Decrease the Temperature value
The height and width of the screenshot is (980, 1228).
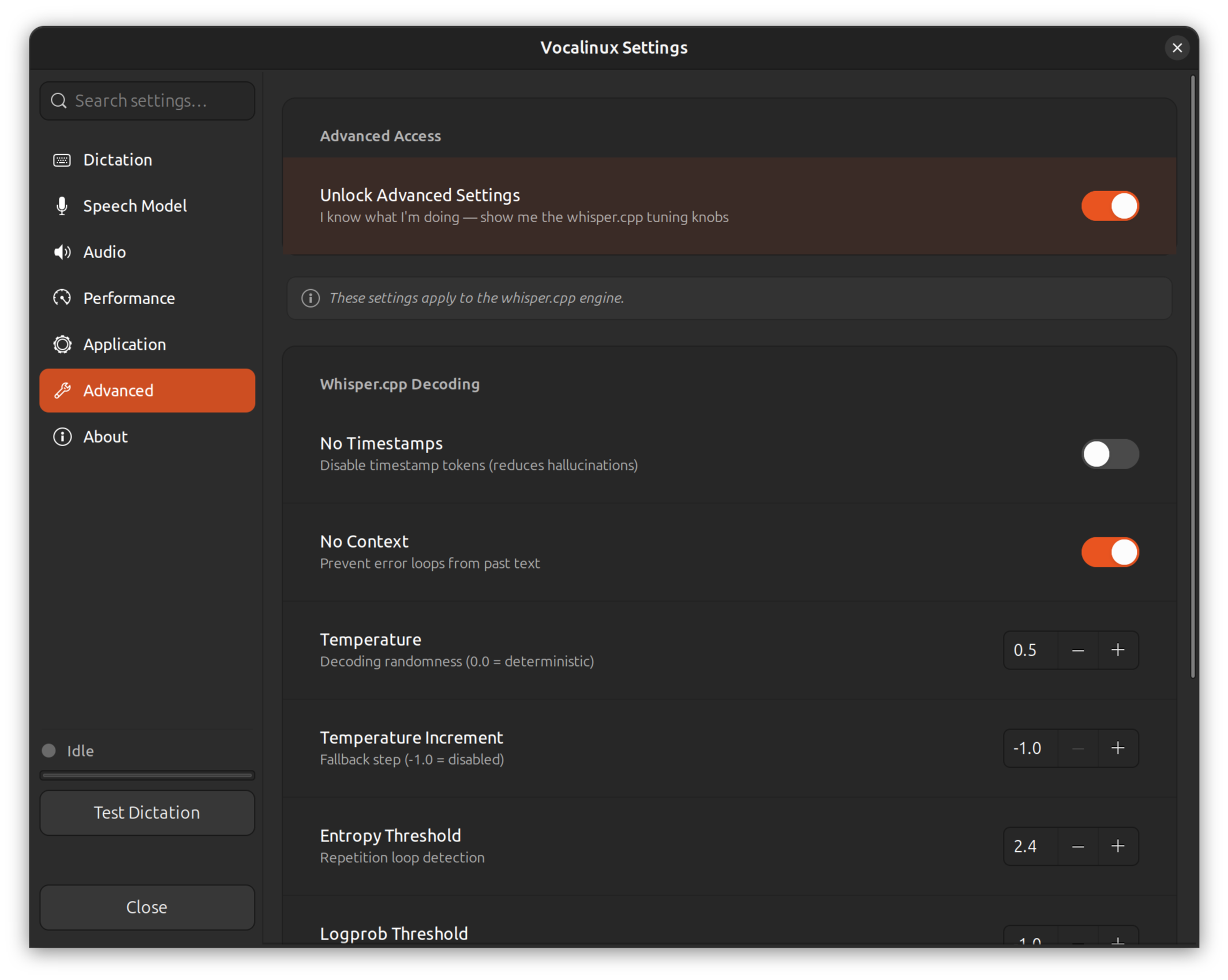[x=1077, y=650]
